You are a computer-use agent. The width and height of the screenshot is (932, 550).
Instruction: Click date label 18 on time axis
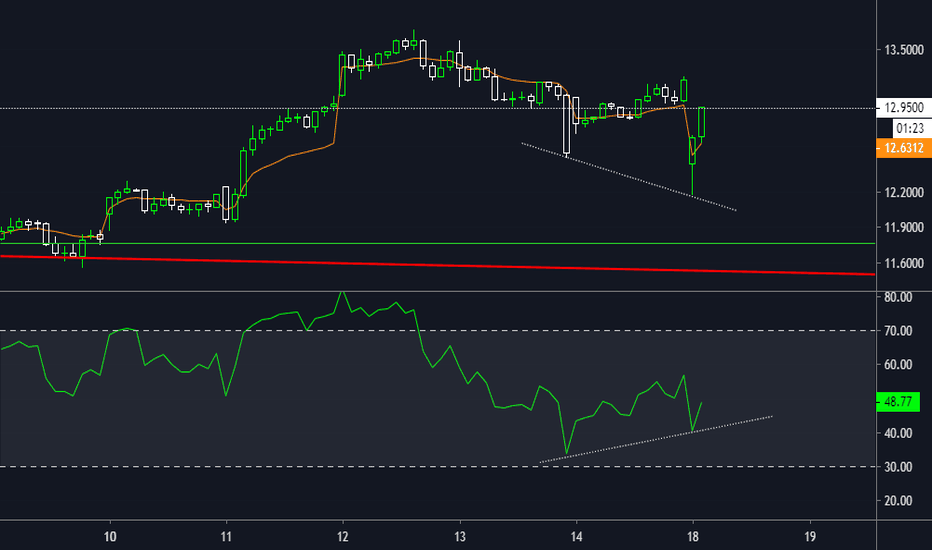692,537
